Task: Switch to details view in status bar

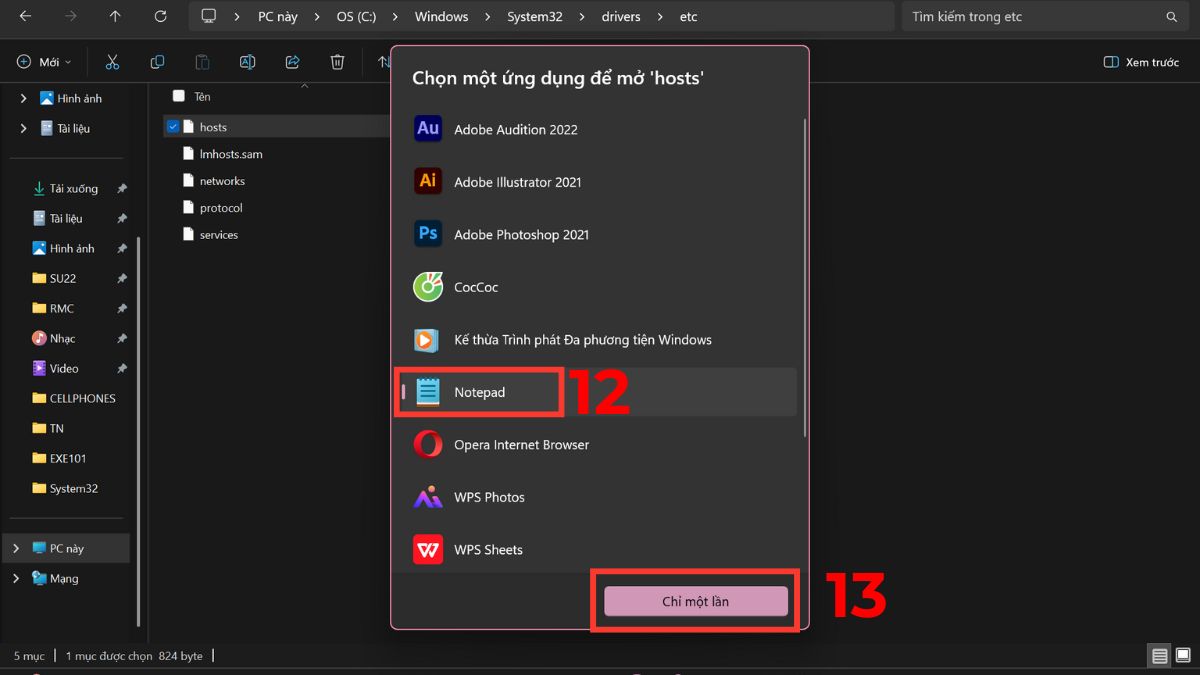Action: click(x=1158, y=655)
